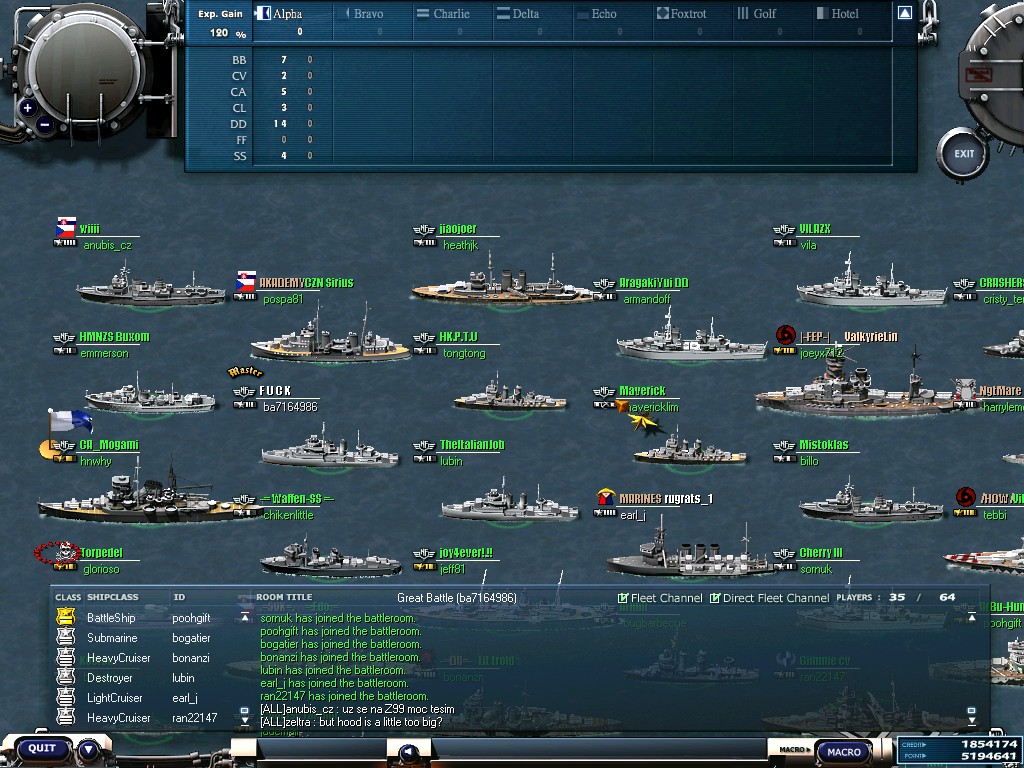This screenshot has height=768, width=1024.
Task: Toggle the Fleet Channel checkbox
Action: point(623,598)
